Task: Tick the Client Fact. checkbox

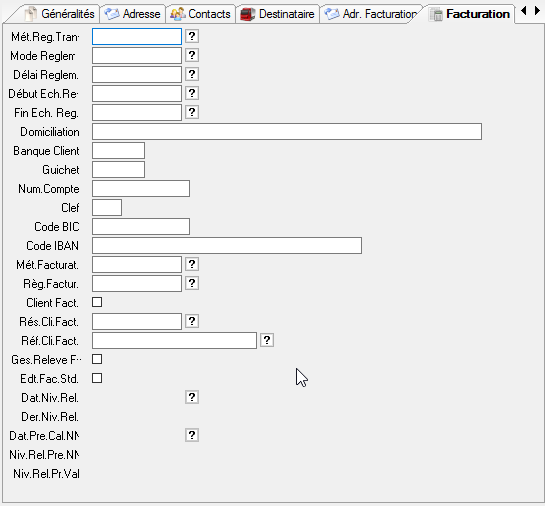Action: 97,302
